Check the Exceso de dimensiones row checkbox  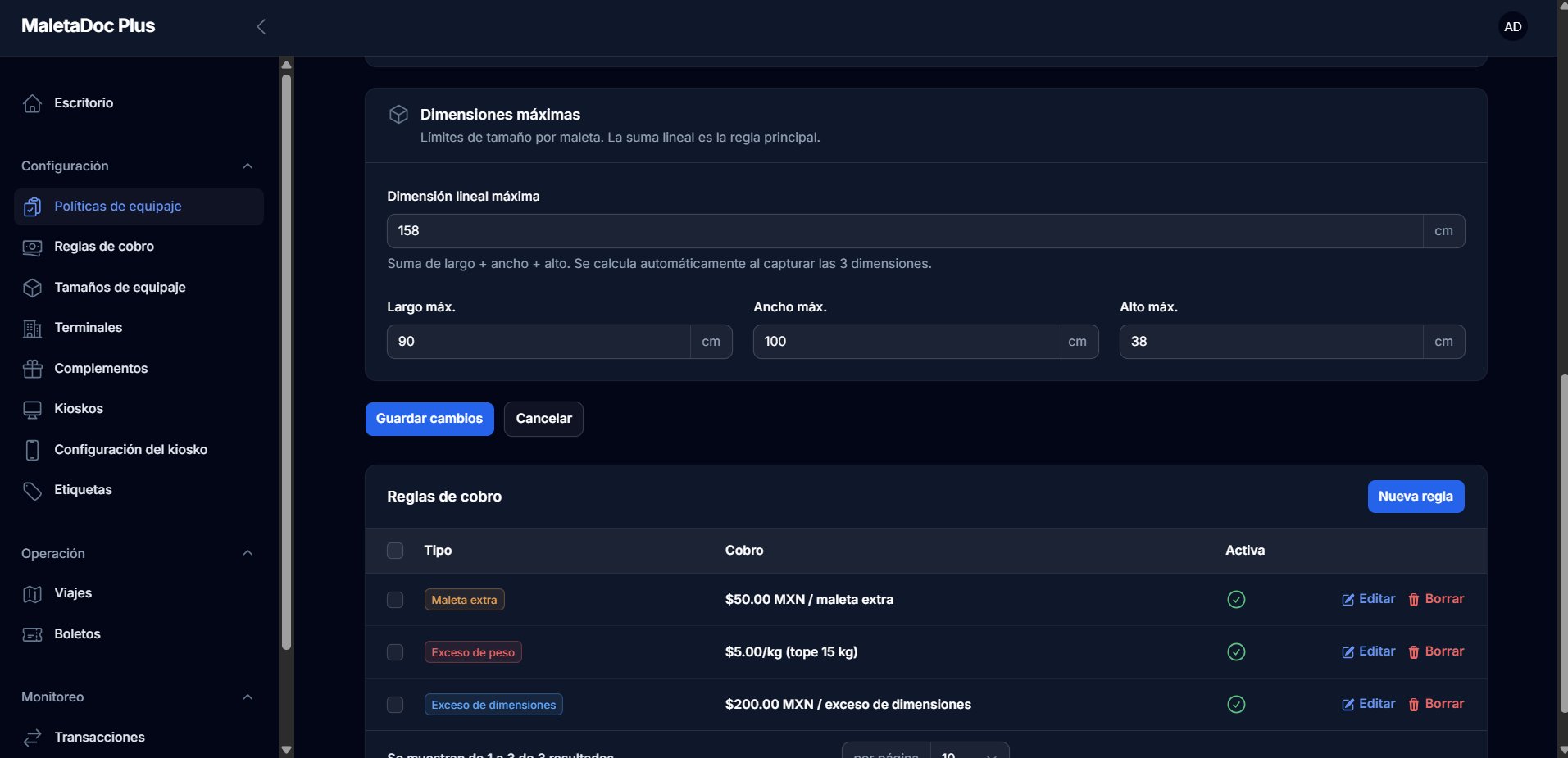click(395, 705)
